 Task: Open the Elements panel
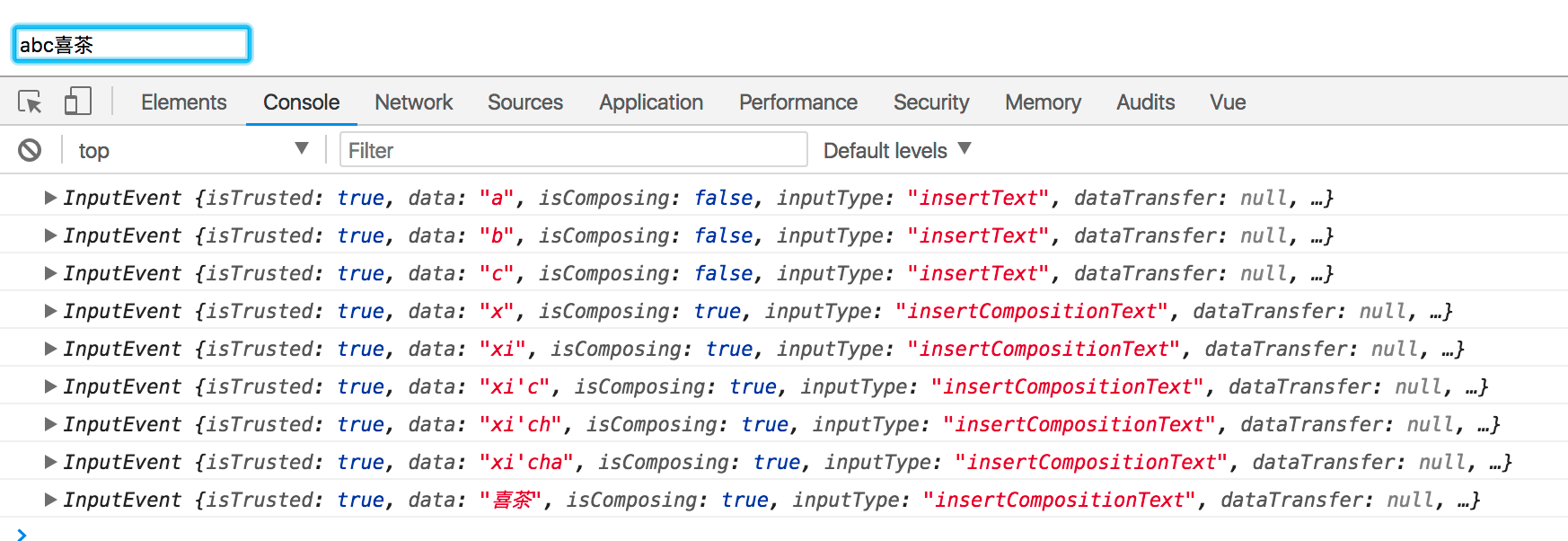[x=184, y=102]
